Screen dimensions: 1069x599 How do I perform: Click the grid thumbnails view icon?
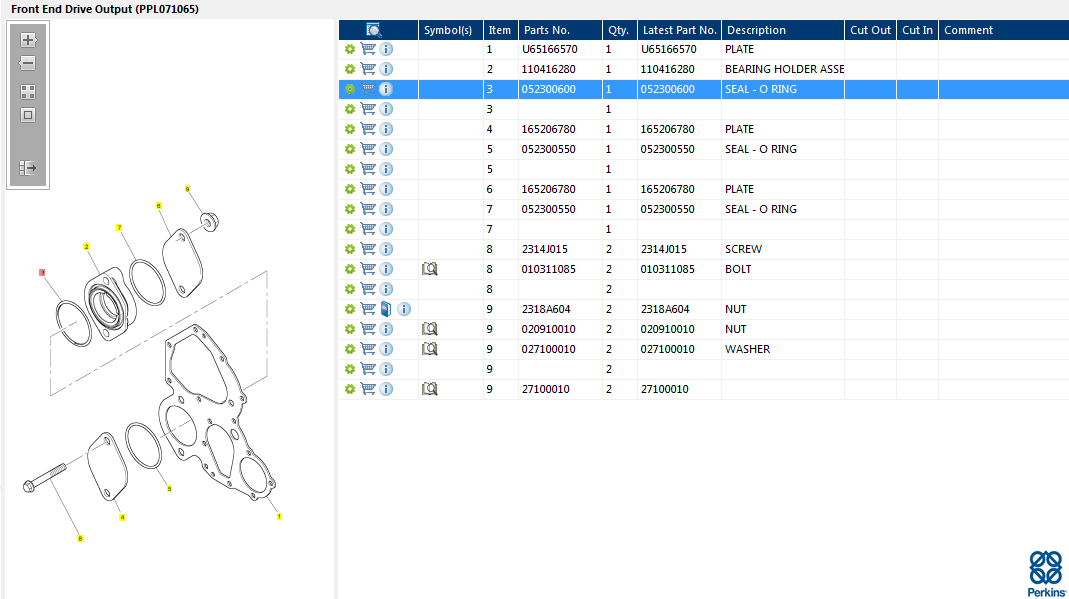28,92
